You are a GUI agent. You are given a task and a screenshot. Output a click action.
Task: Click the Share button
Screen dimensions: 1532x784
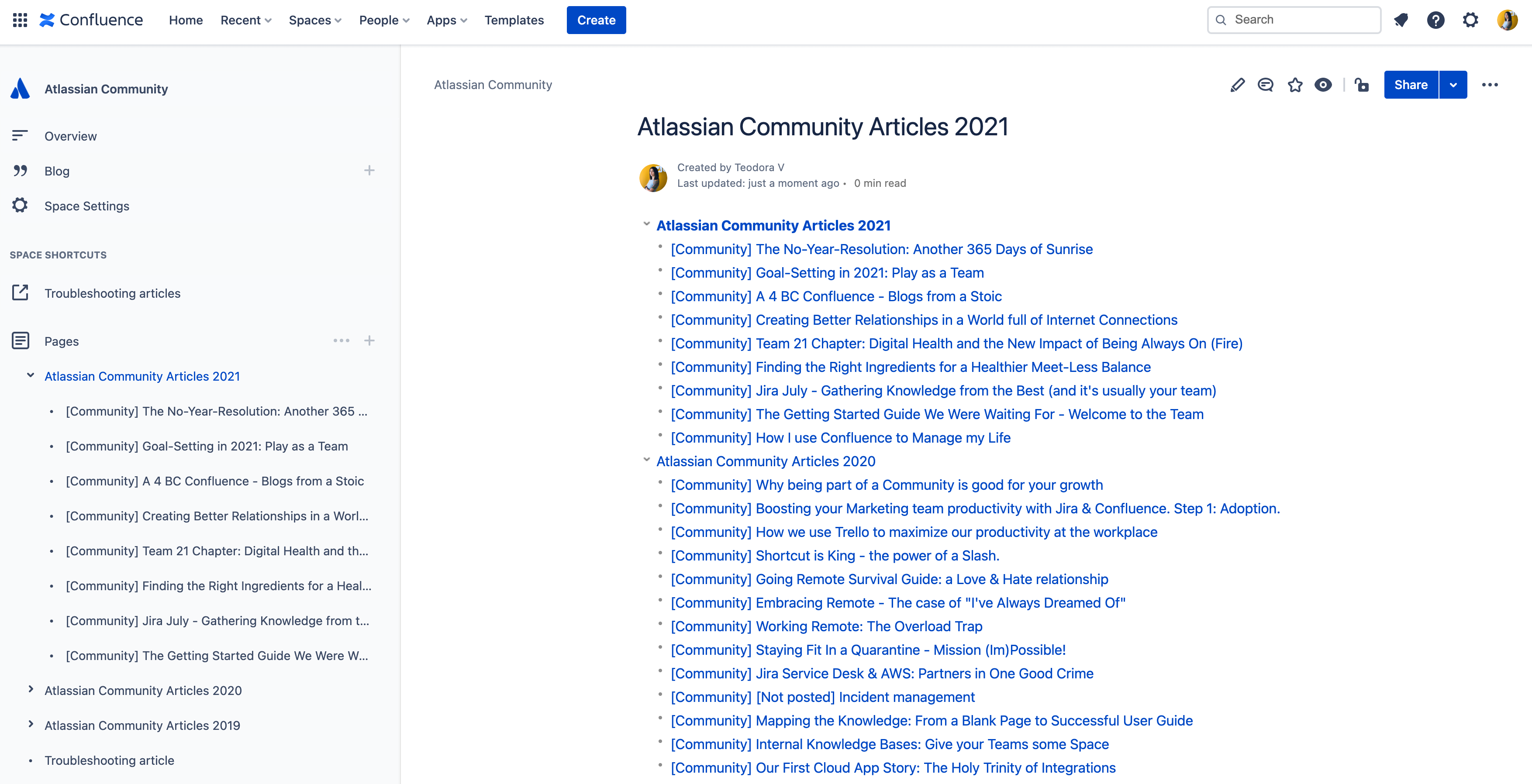coord(1411,85)
